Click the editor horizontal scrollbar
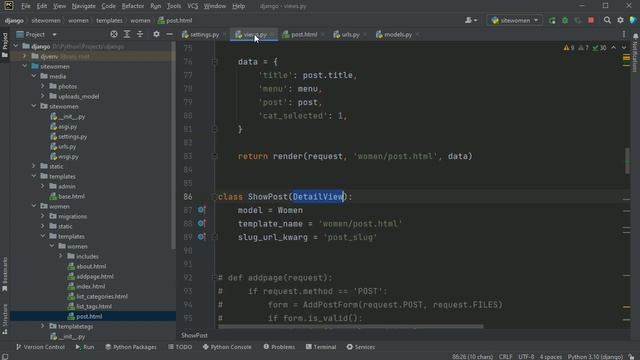Image resolution: width=640 pixels, height=360 pixels. click(351, 327)
